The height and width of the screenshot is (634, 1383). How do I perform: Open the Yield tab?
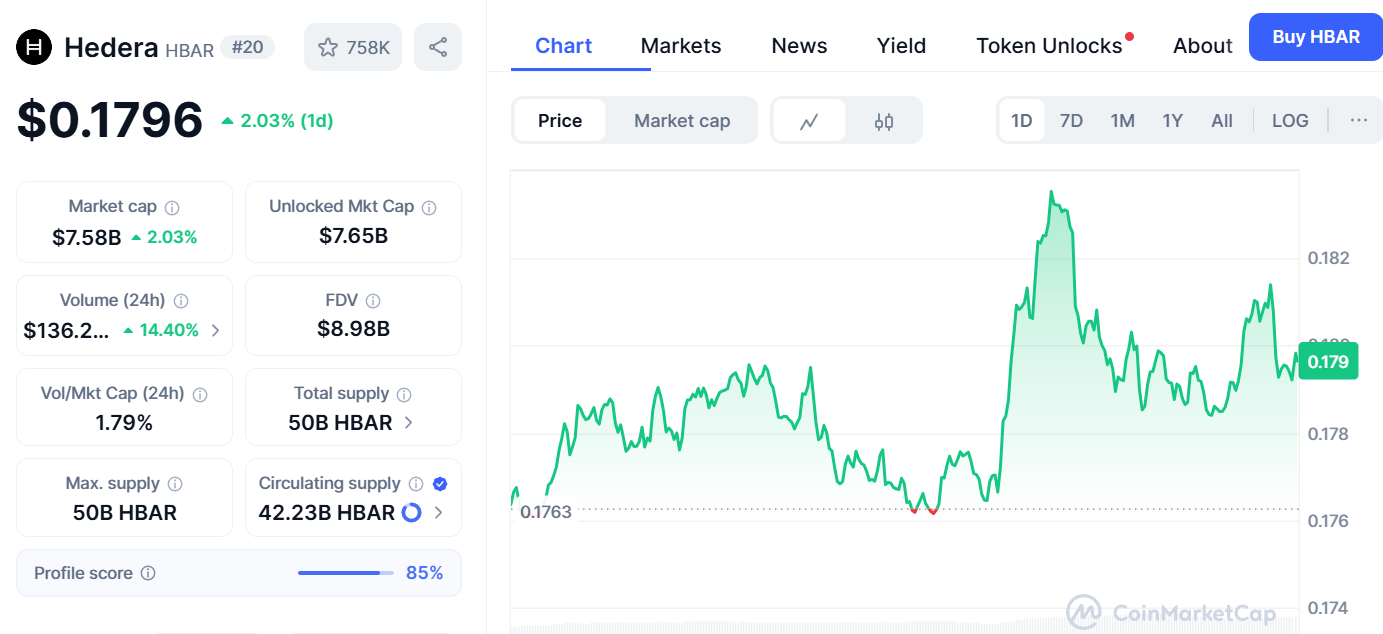click(901, 46)
